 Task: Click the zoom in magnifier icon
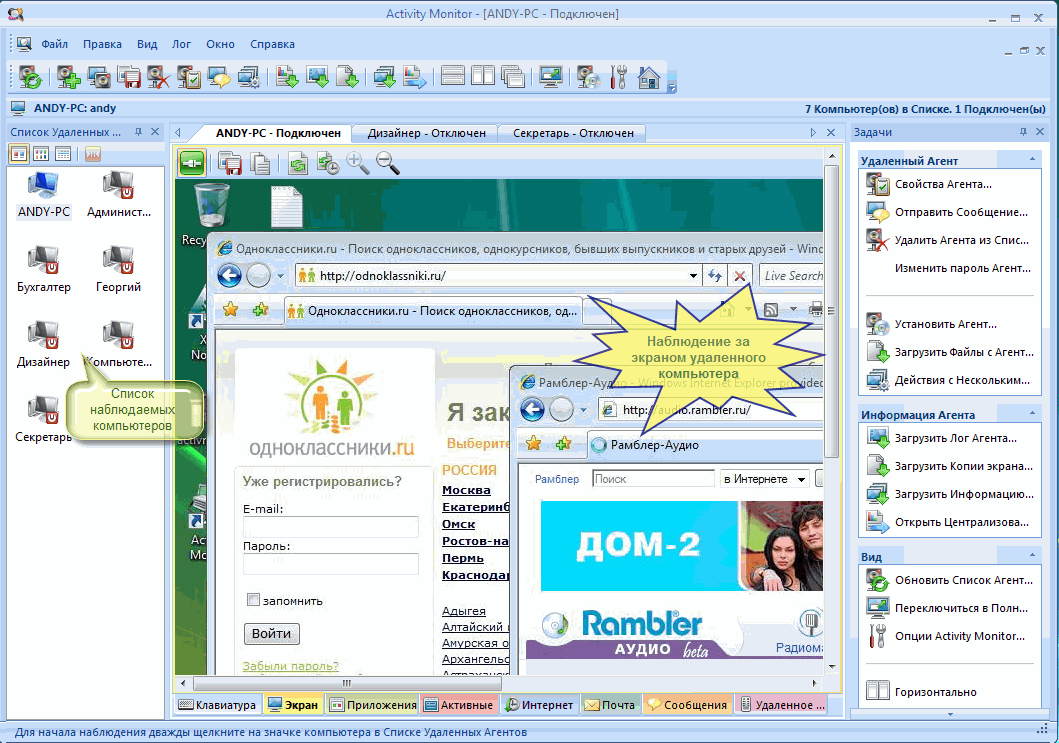(x=357, y=163)
